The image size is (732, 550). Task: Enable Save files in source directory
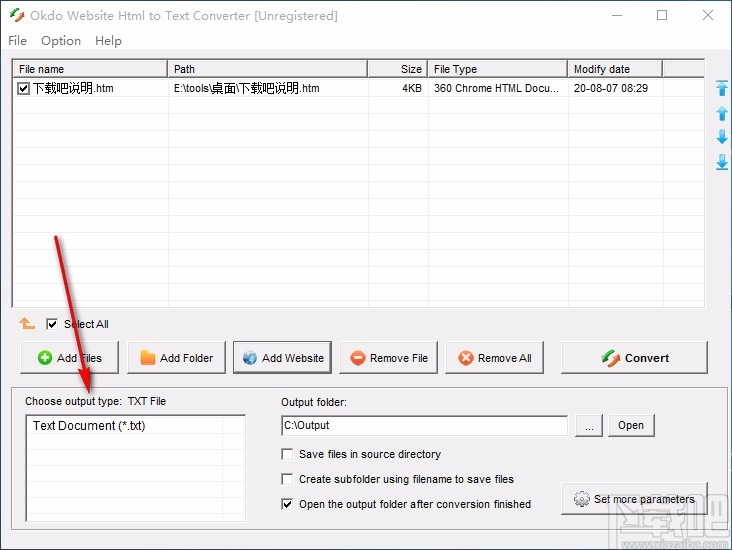pos(287,454)
